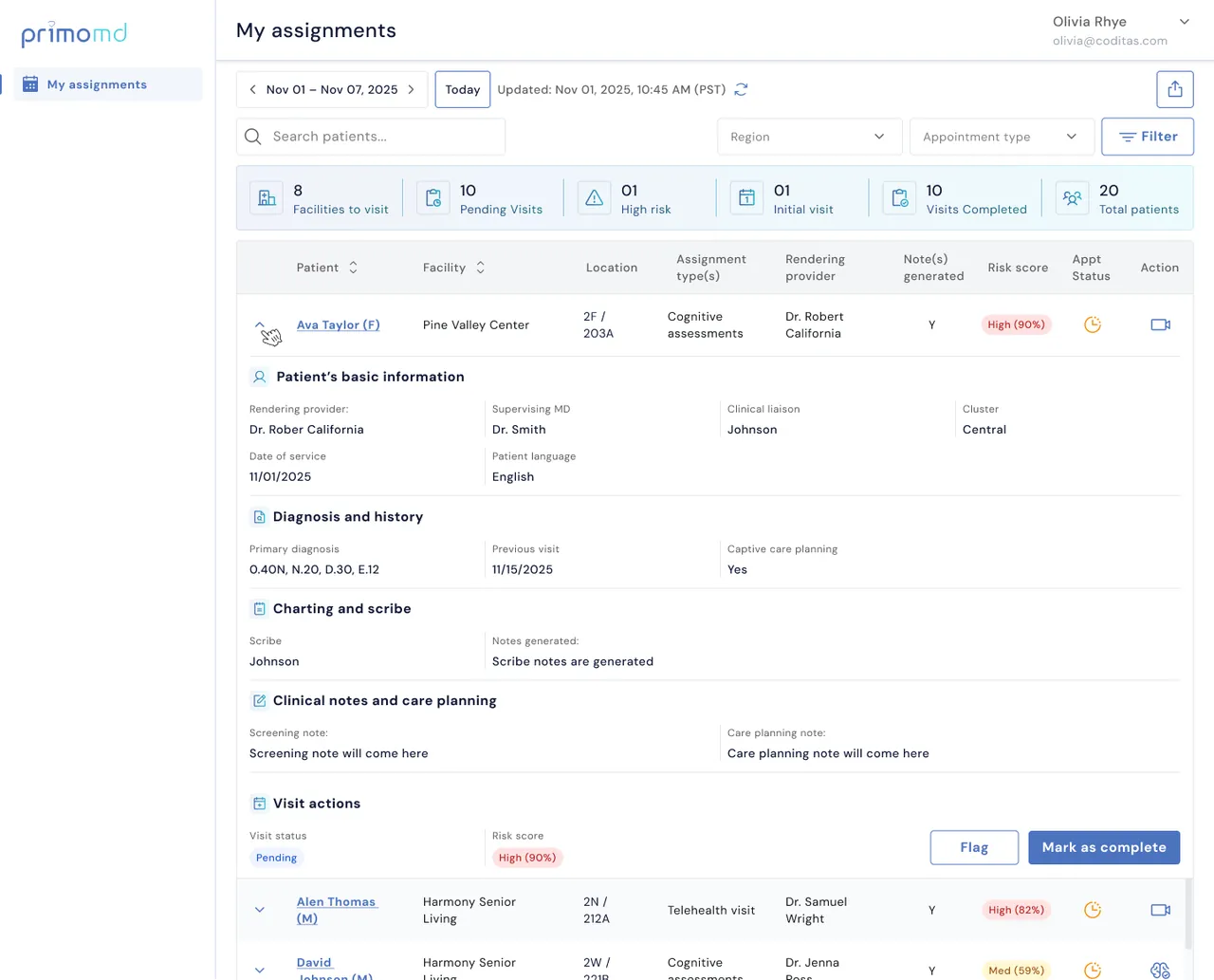This screenshot has height=980, width=1214.
Task: Expand the David Johnson row
Action: tap(260, 971)
